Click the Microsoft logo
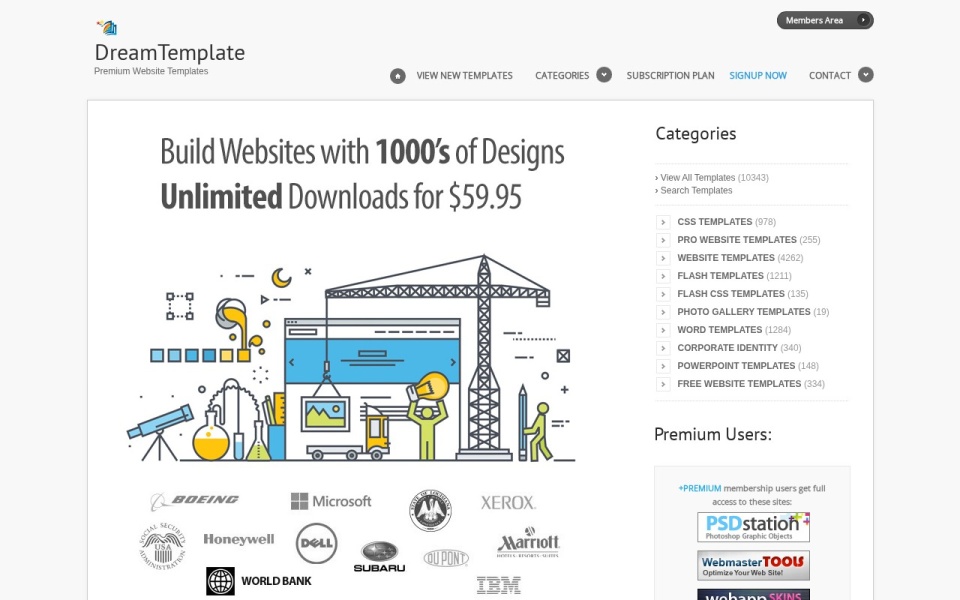960x600 pixels. [331, 501]
